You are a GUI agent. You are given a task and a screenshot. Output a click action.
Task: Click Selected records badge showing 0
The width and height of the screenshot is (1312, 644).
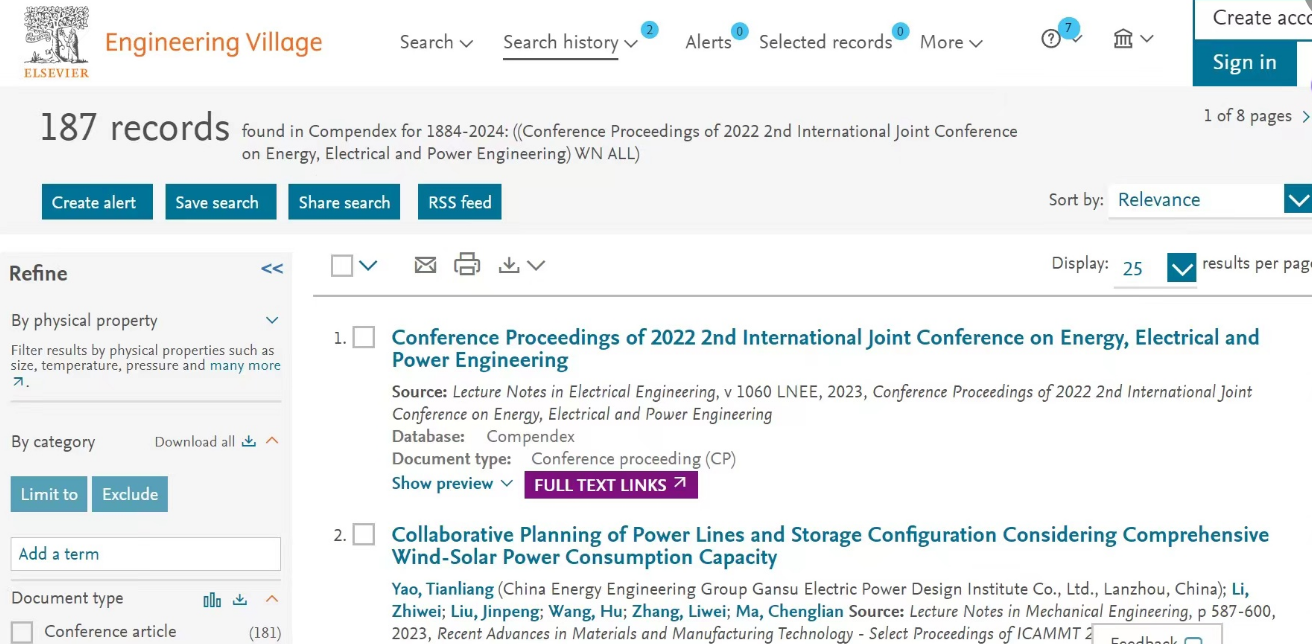click(x=900, y=31)
